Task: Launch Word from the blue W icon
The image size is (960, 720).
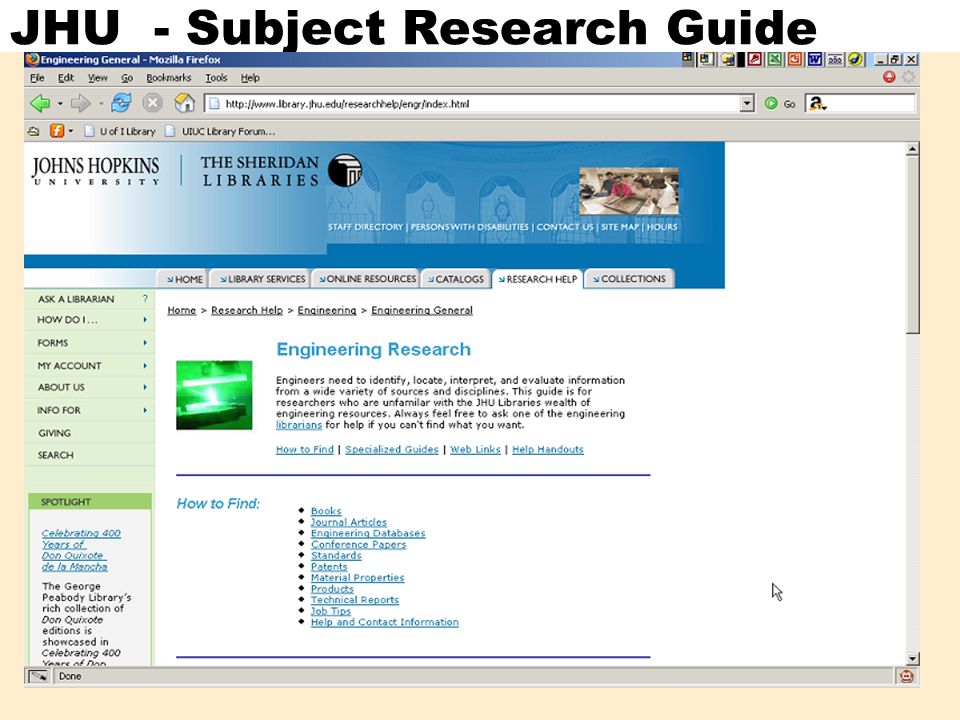Action: (815, 59)
